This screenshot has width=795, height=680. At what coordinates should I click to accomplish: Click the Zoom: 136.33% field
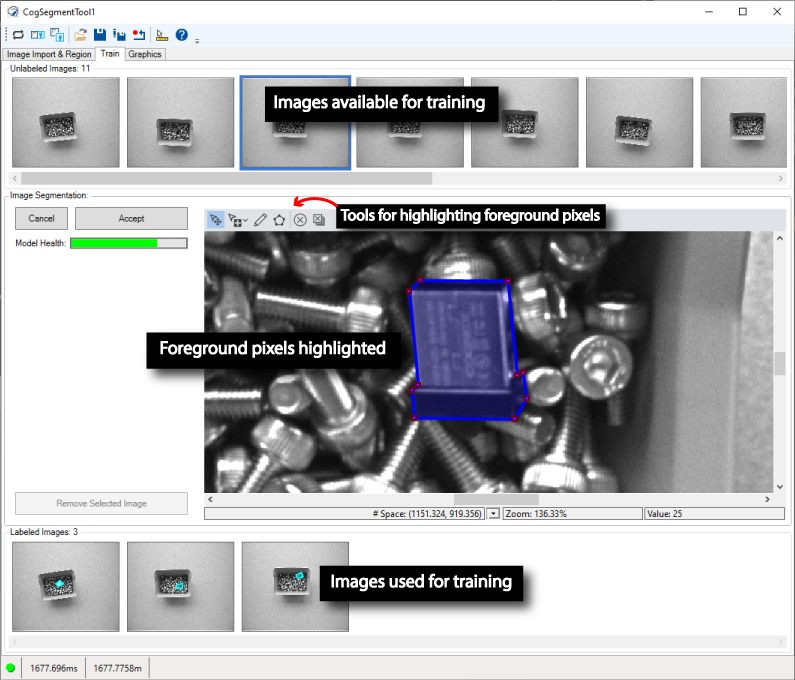tap(572, 514)
